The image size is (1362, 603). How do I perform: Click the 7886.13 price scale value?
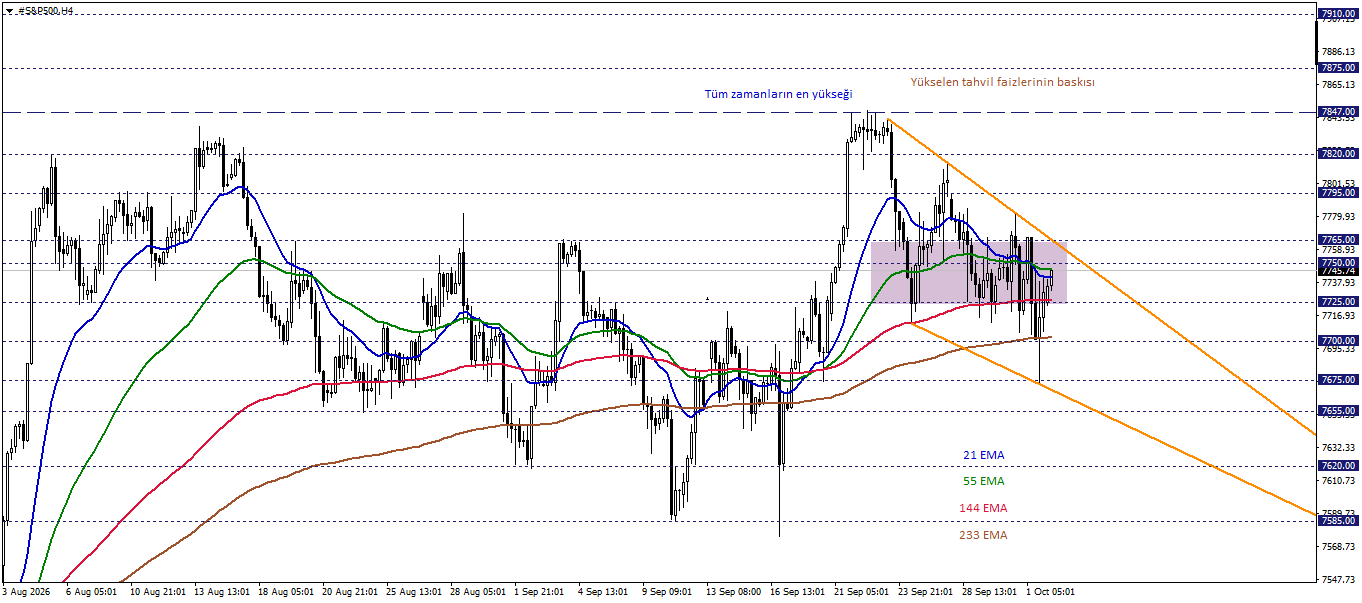click(x=1338, y=51)
